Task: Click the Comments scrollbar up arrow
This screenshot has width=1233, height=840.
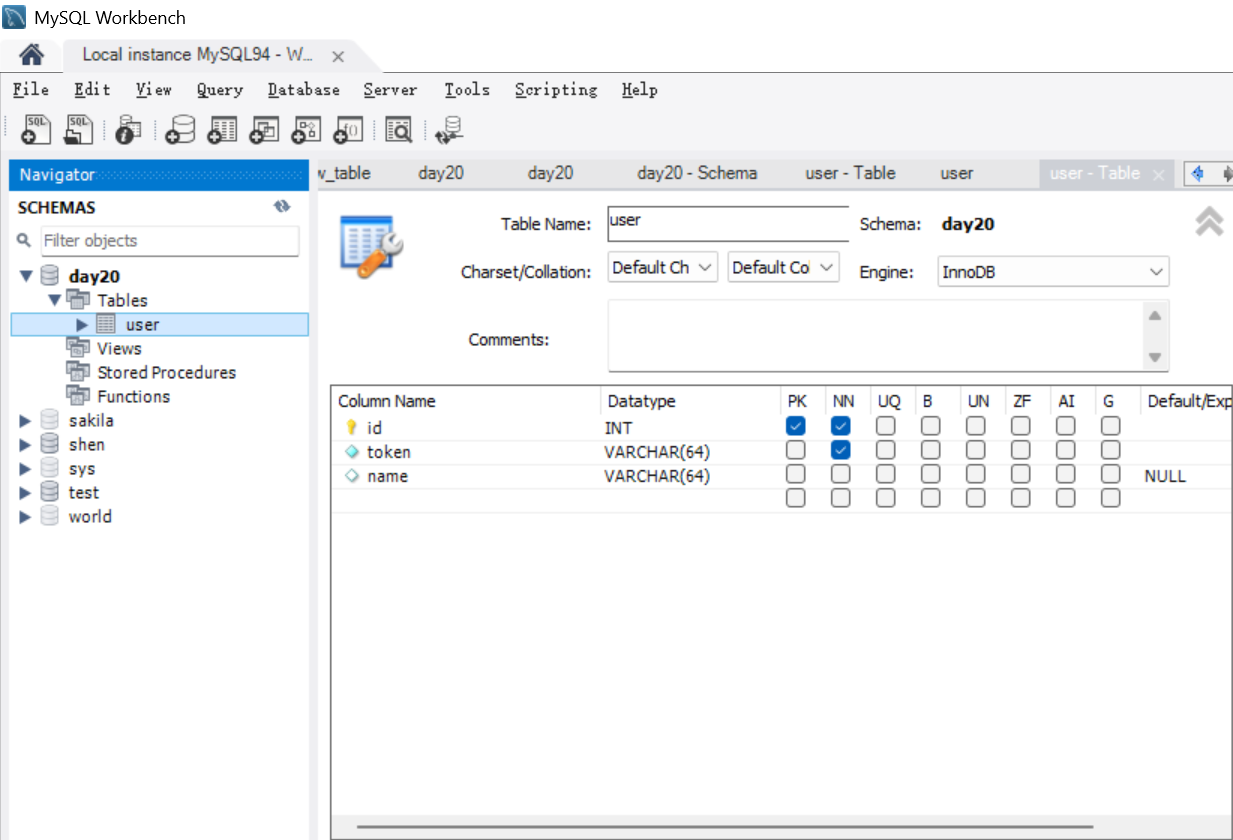Action: click(1155, 316)
